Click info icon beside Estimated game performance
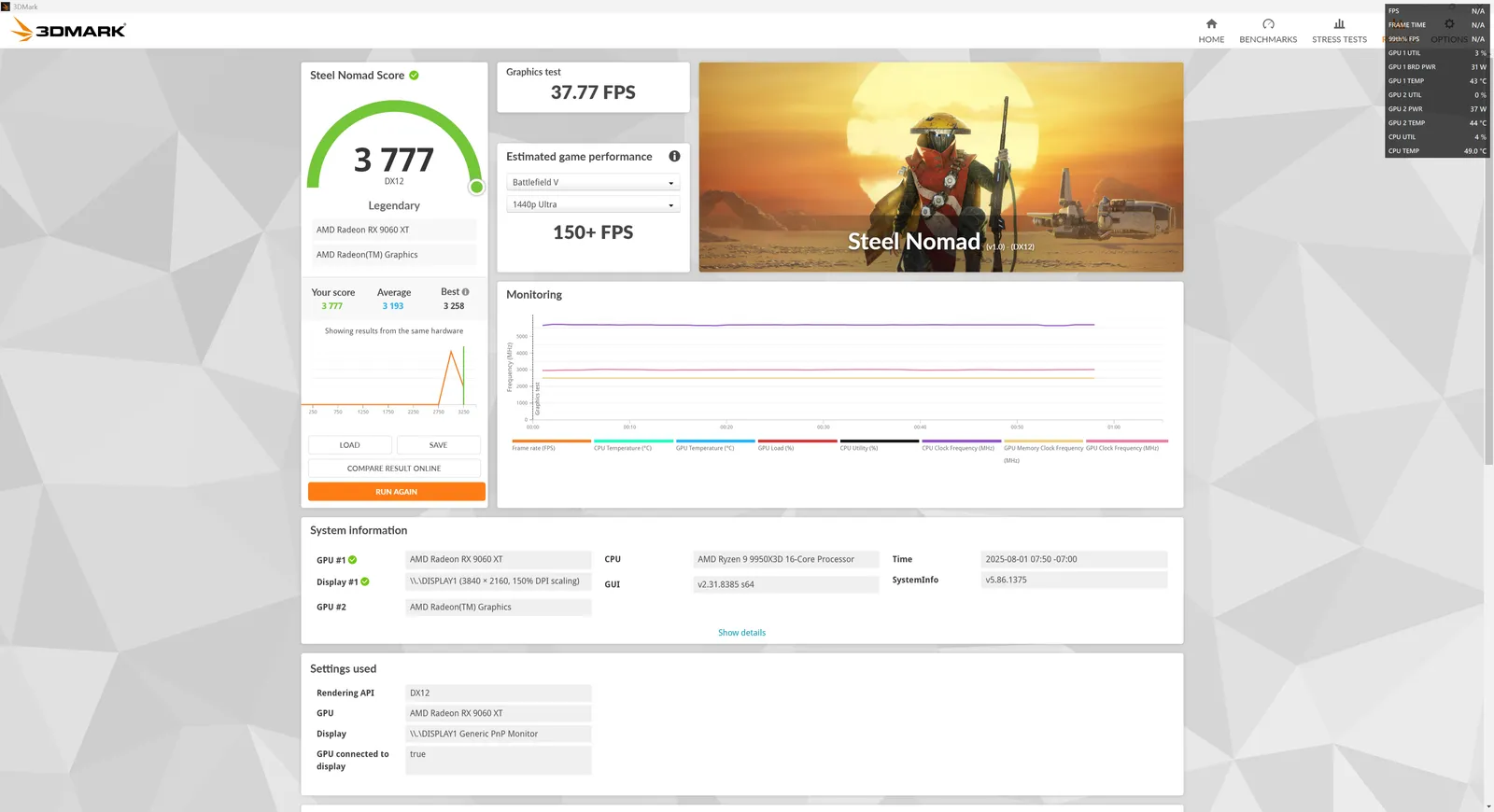1494x812 pixels. pyautogui.click(x=674, y=156)
